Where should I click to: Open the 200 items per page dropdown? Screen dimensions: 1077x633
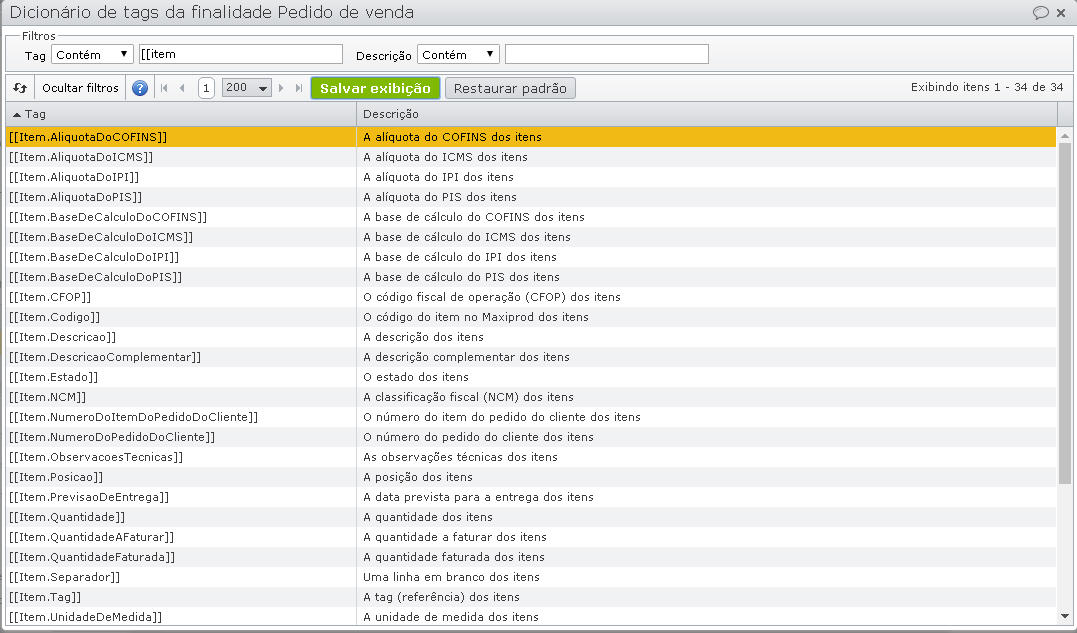pyautogui.click(x=247, y=88)
